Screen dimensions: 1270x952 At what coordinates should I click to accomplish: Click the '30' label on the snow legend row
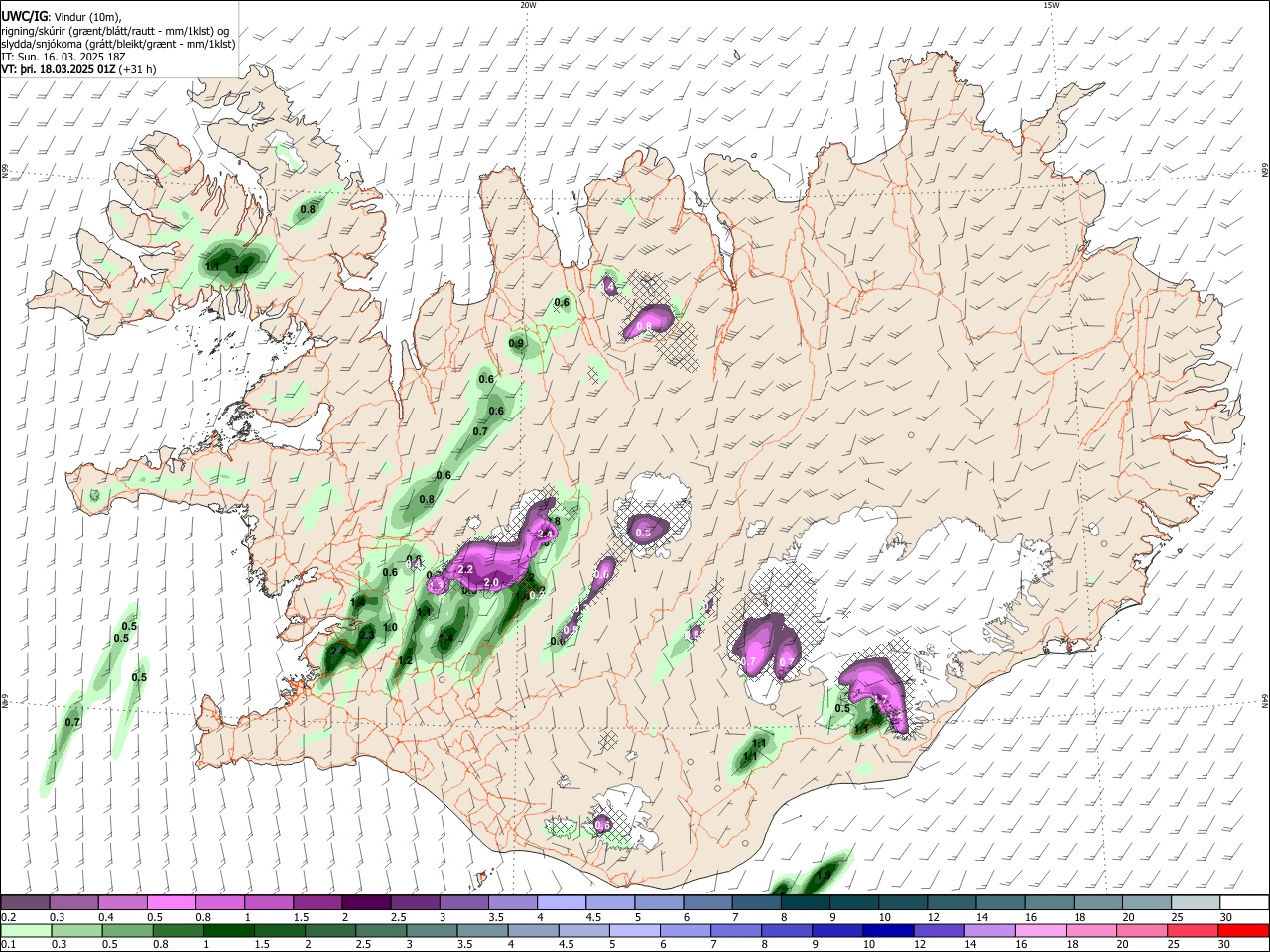pos(1226,917)
